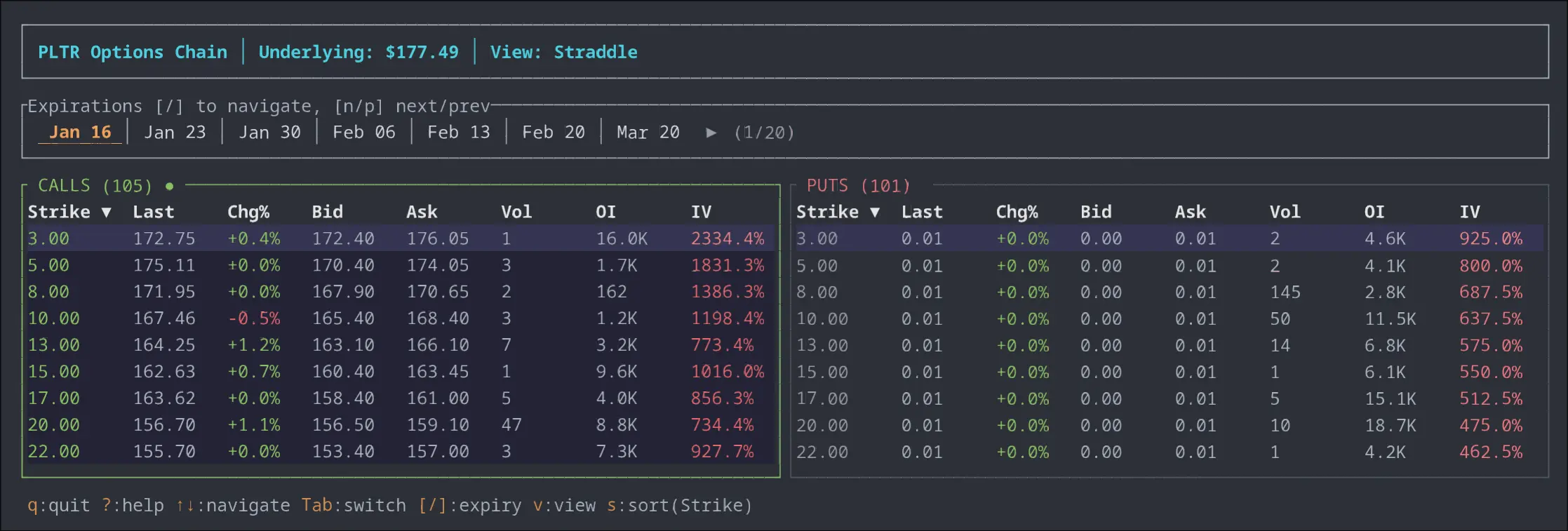Click the calls Bid column header
The image size is (1568, 531).
tap(328, 212)
